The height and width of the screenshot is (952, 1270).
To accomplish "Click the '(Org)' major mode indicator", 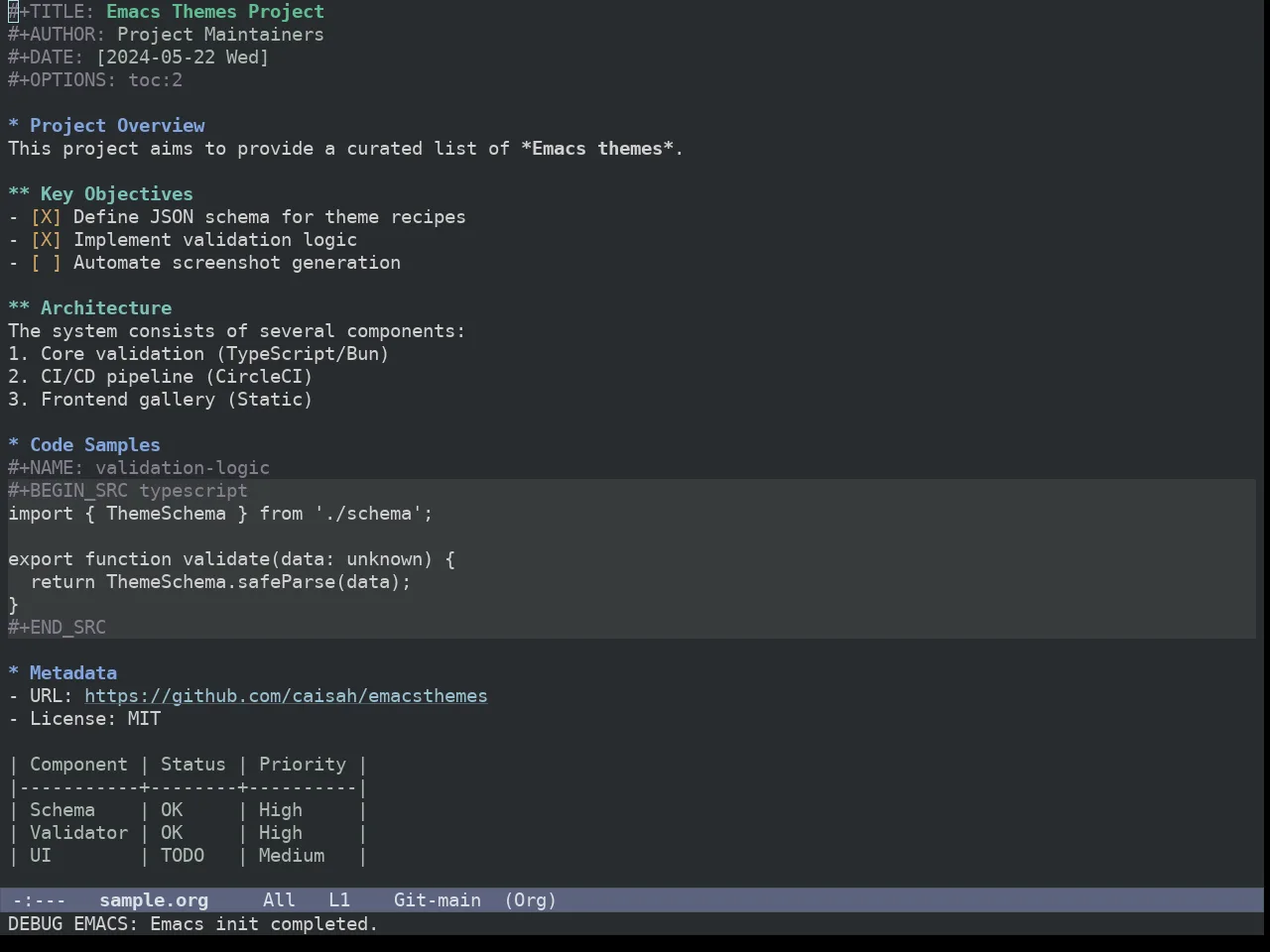I will click(x=530, y=900).
